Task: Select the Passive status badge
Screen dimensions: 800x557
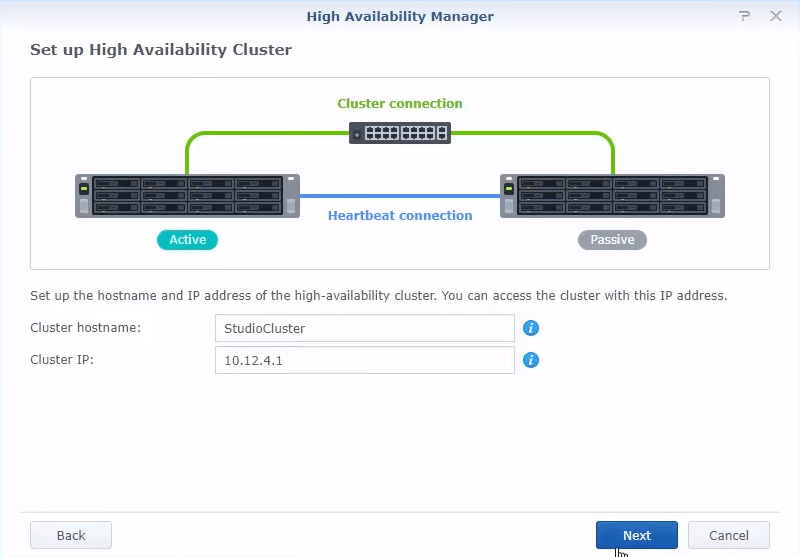Action: tap(612, 240)
